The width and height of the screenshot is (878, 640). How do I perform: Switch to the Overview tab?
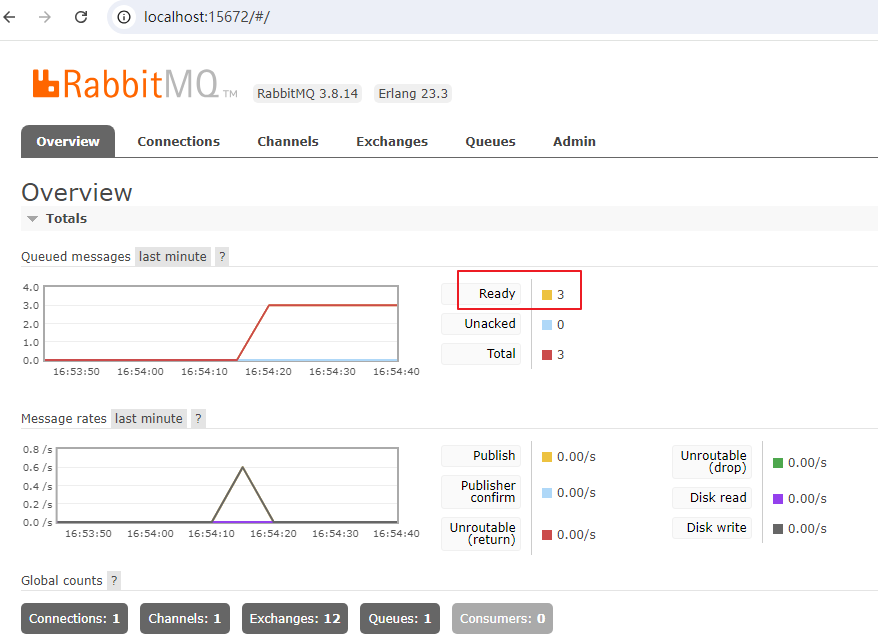pyautogui.click(x=68, y=142)
